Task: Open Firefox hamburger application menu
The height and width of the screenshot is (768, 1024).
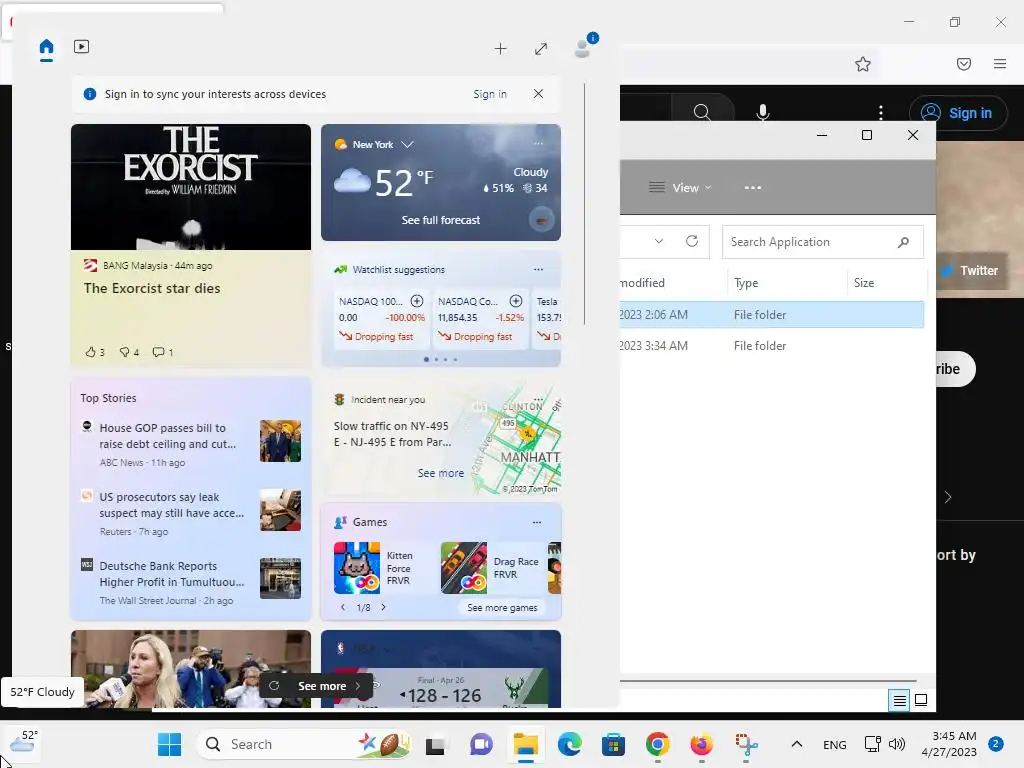Action: click(1000, 64)
